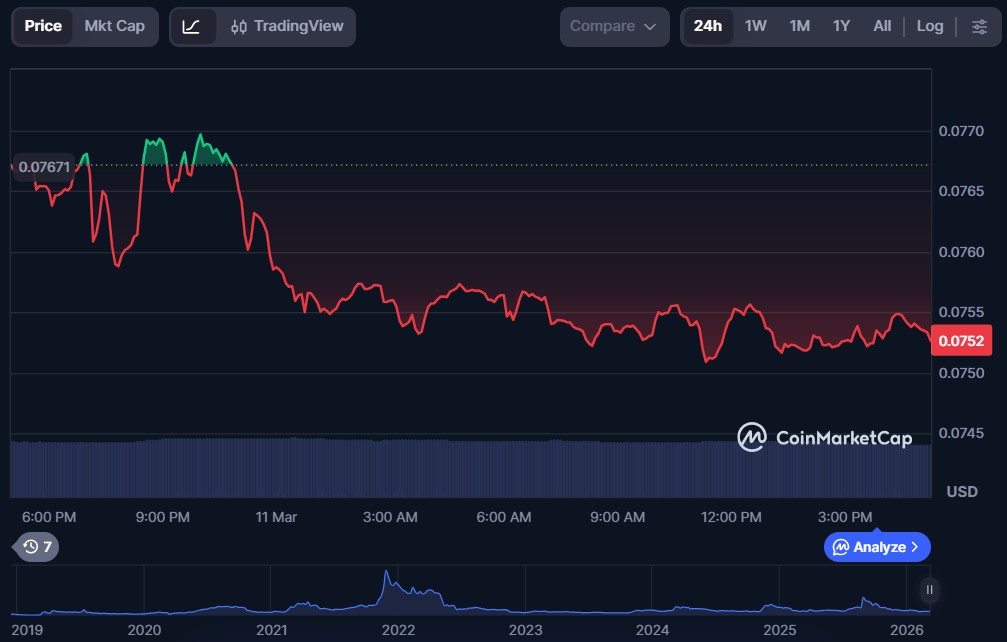Screen dimensions: 1007x642
Task: Toggle the Log scale option
Action: 929,26
